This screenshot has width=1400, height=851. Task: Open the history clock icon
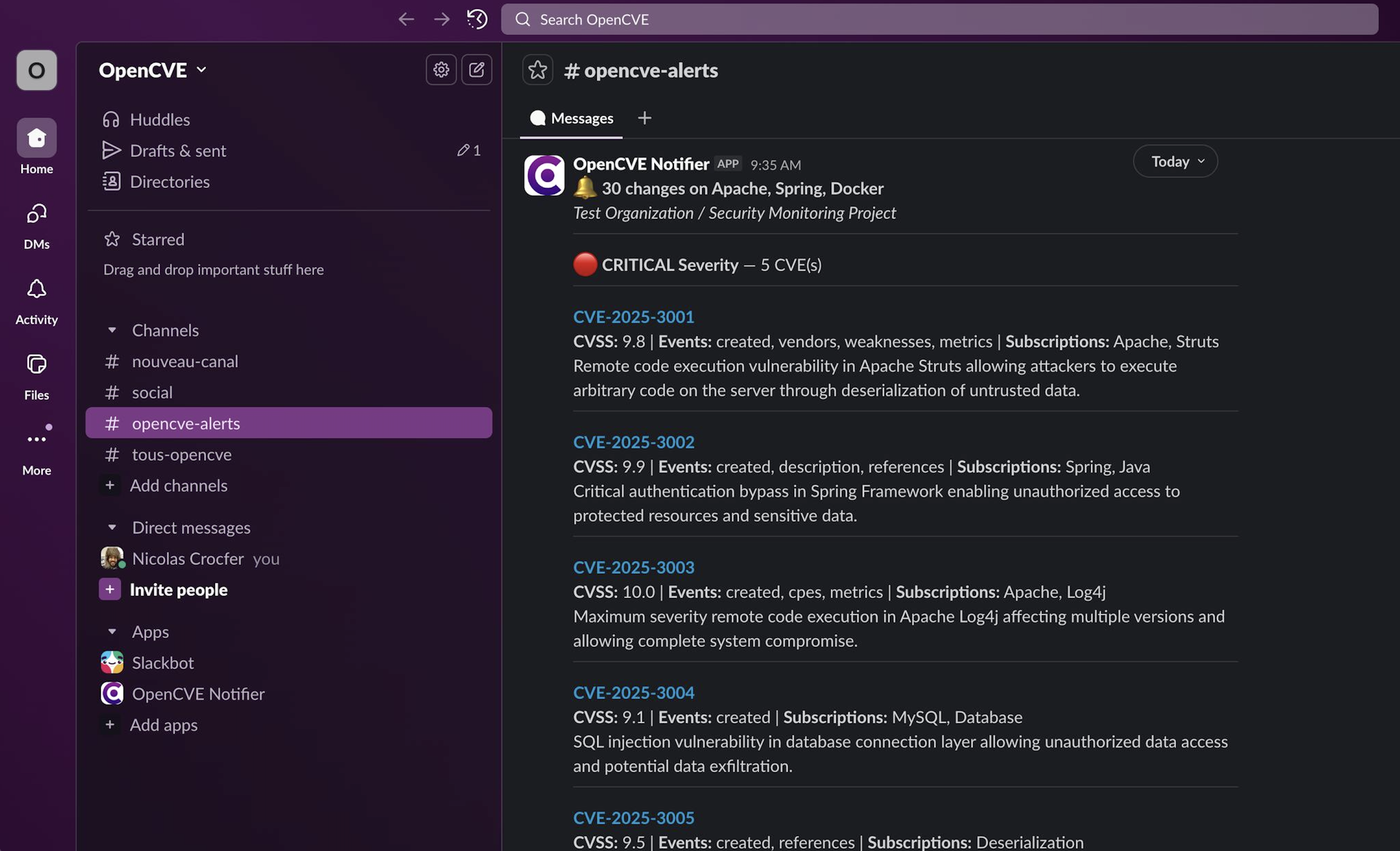click(x=477, y=20)
